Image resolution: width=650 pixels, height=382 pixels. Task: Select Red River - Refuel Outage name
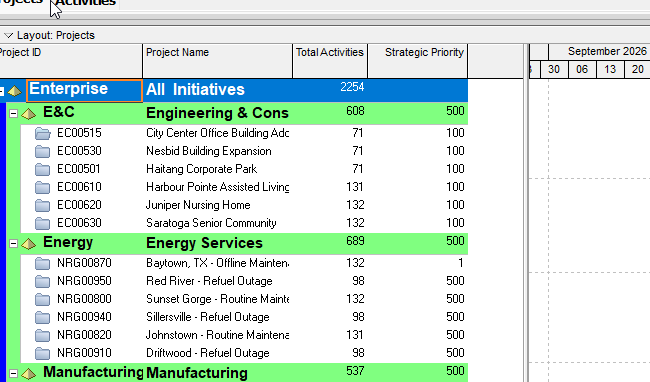(209, 281)
